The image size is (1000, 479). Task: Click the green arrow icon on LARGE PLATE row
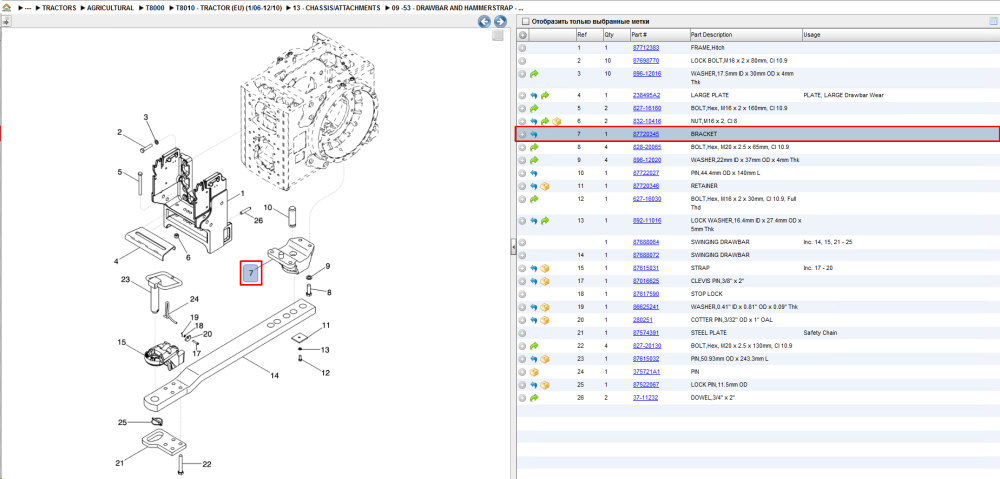545,95
